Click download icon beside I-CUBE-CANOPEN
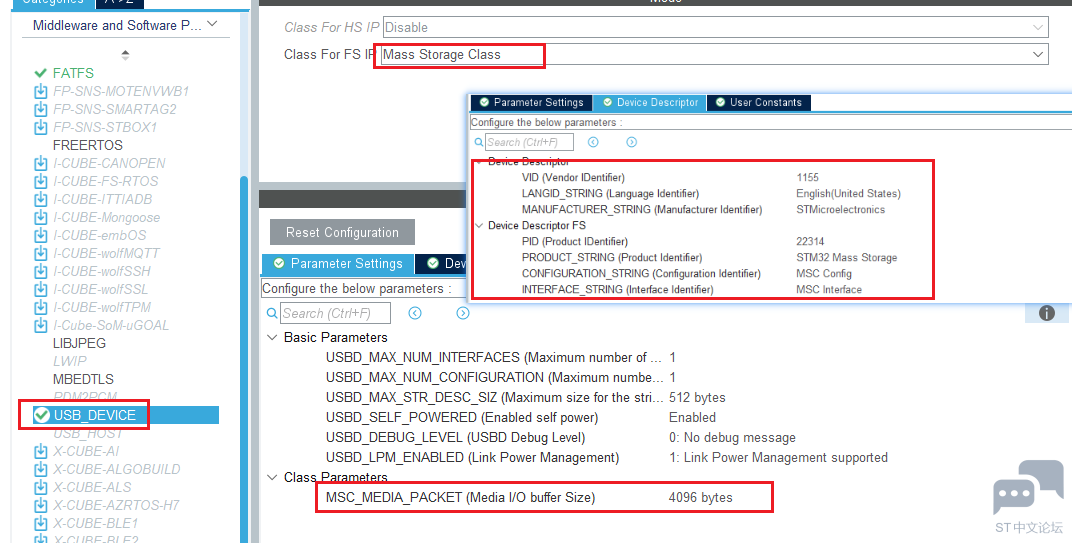Image resolution: width=1072 pixels, height=543 pixels. (x=40, y=163)
